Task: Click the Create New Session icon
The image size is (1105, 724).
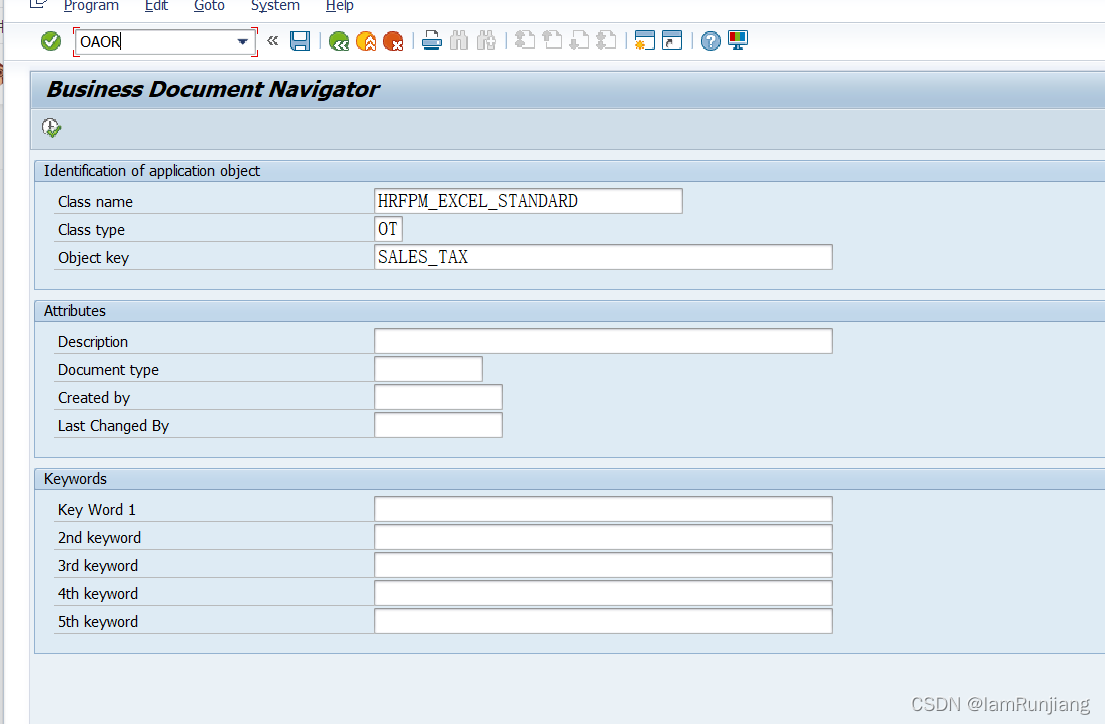Action: 645,40
